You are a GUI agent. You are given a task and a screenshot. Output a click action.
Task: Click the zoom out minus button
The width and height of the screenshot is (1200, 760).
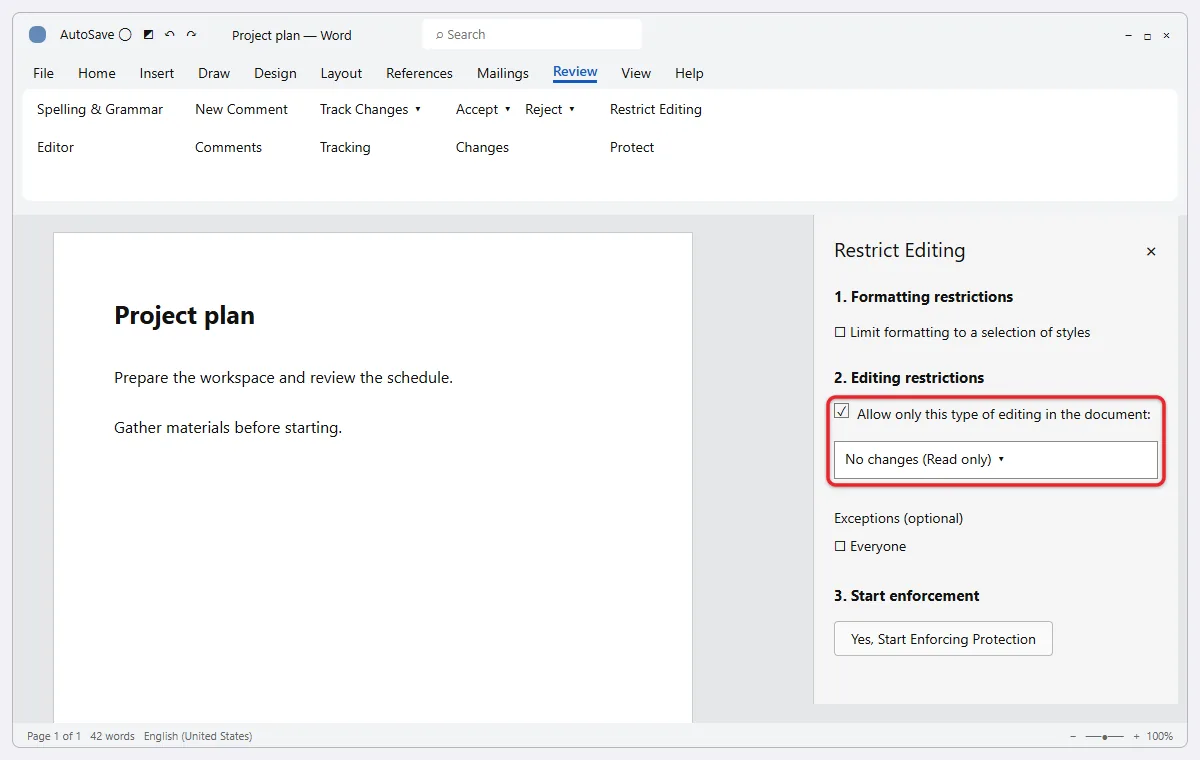click(1073, 736)
